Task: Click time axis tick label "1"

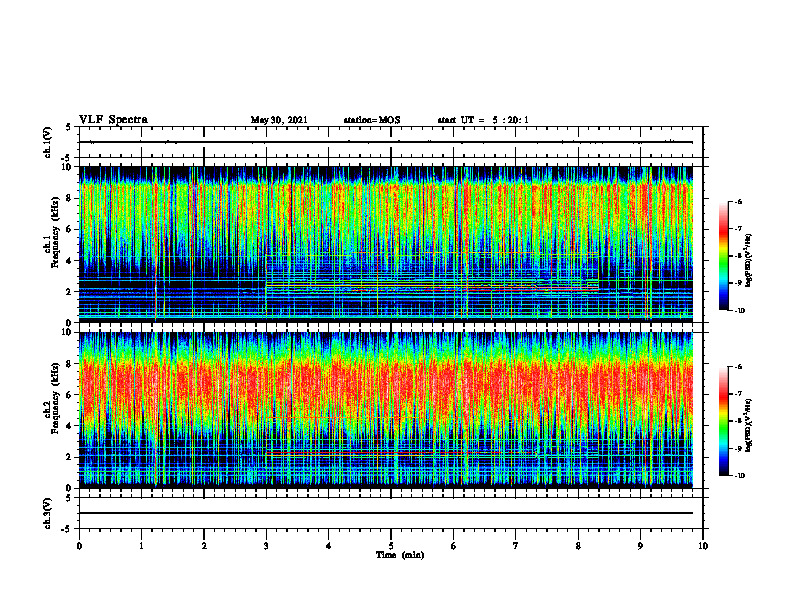Action: [x=141, y=546]
